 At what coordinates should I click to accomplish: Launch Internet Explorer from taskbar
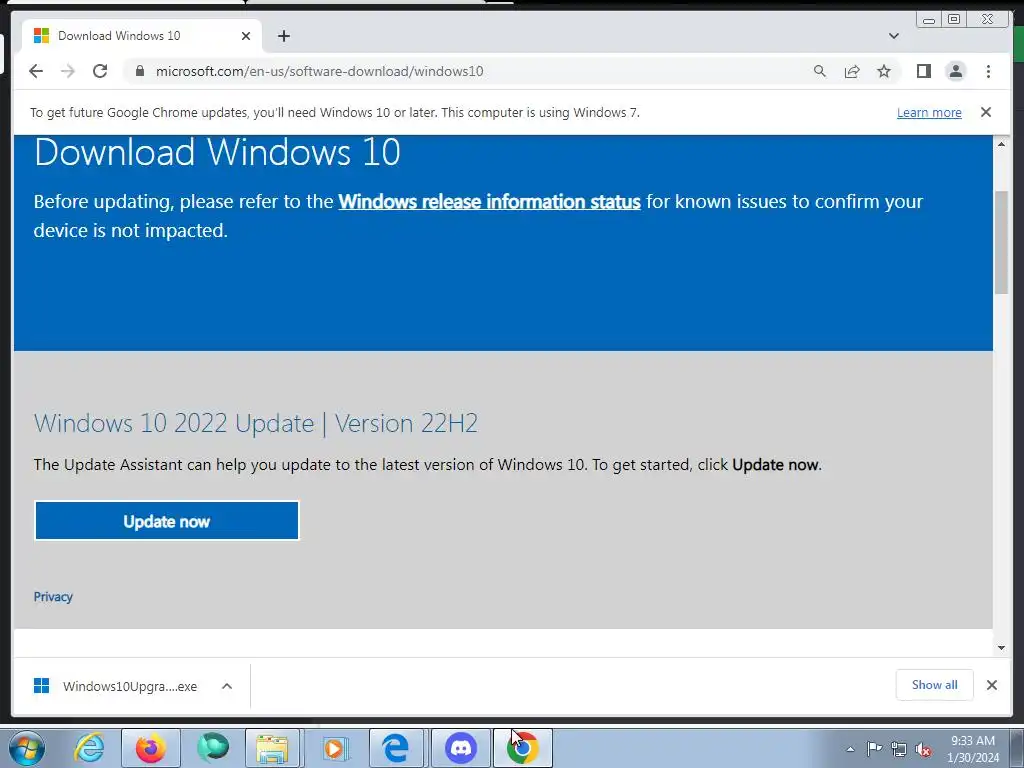point(89,748)
